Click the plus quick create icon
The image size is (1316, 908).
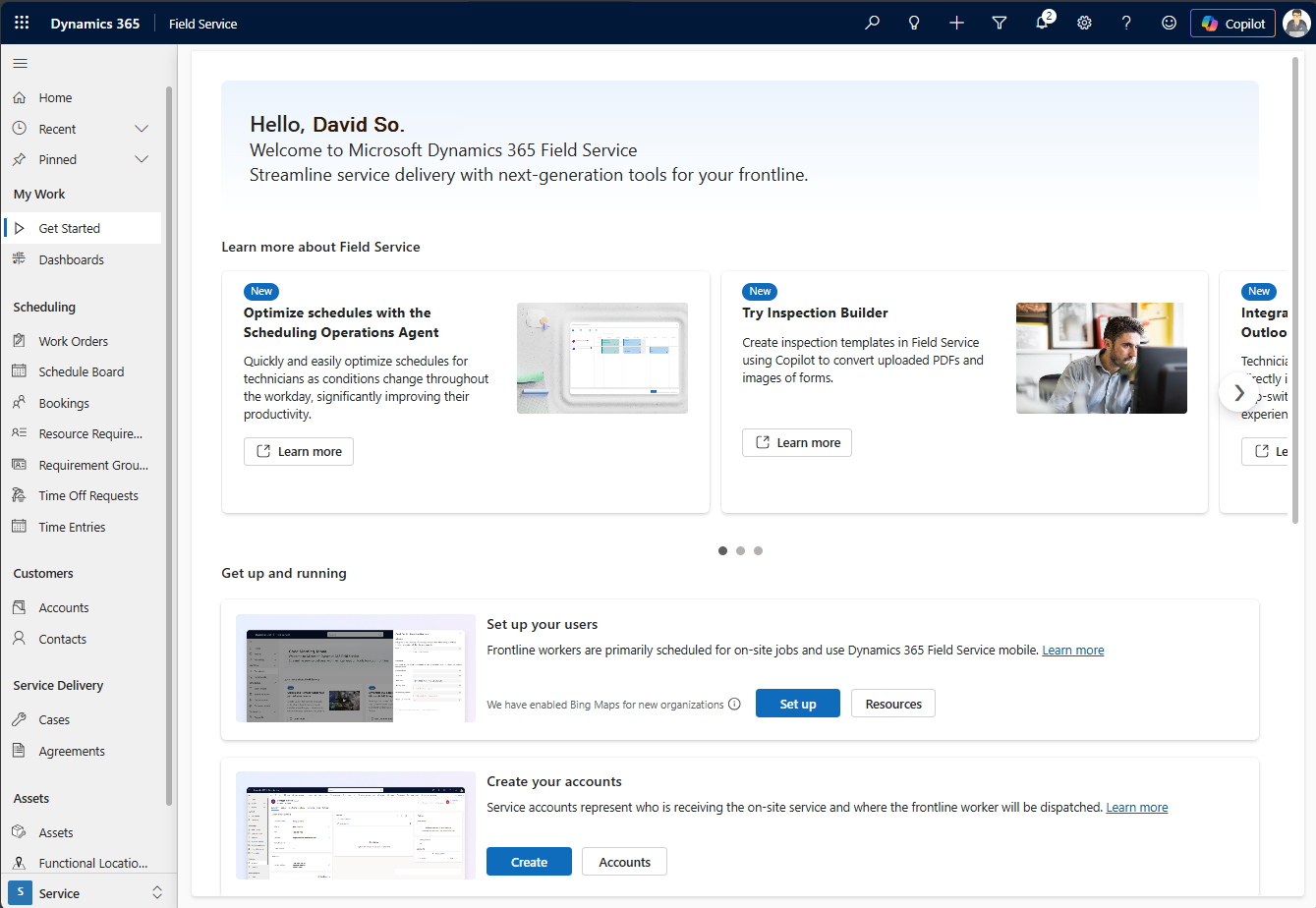coord(956,23)
